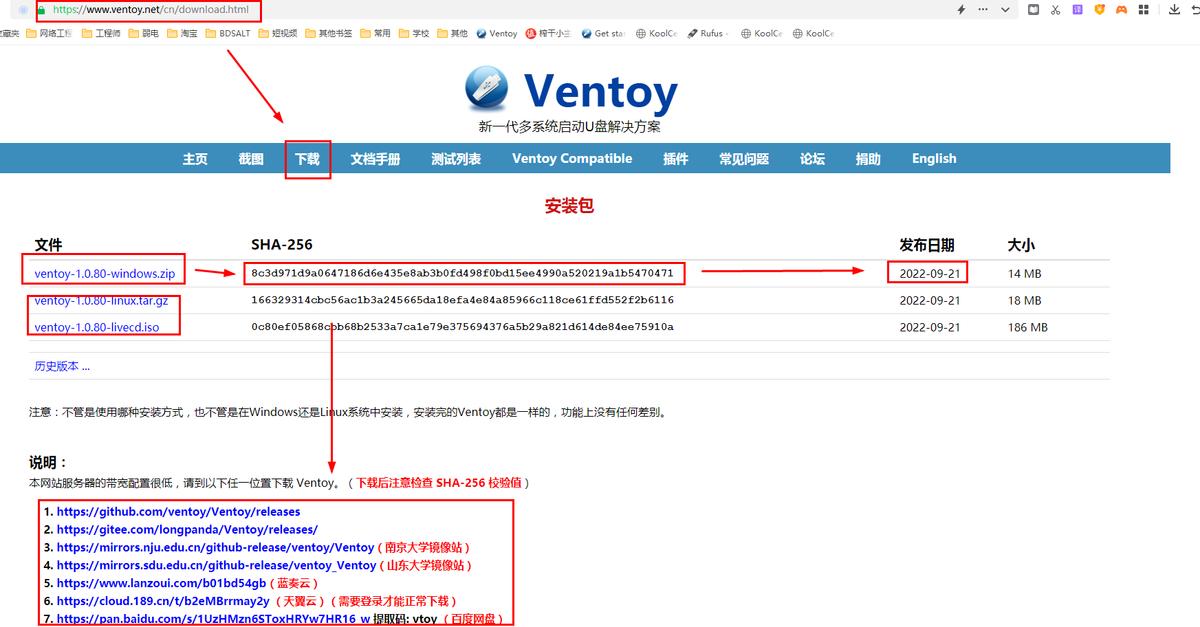Open the browser downloads icon
Image resolution: width=1200 pixels, height=627 pixels.
[x=1172, y=10]
